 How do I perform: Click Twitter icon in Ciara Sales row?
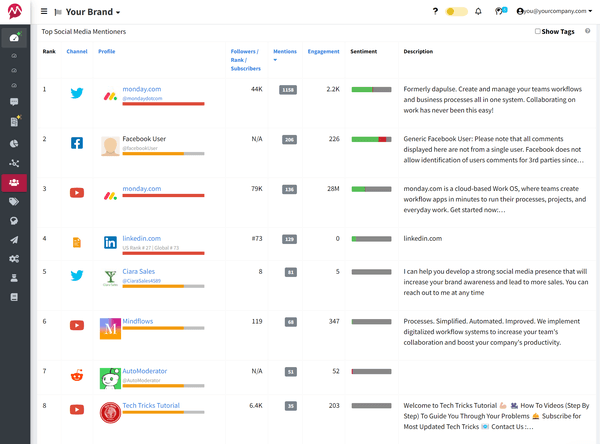click(77, 275)
